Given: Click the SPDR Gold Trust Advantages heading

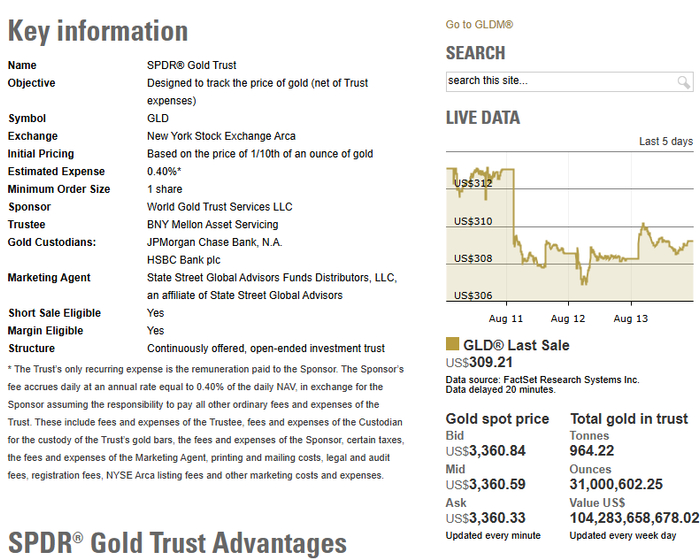Looking at the screenshot, I should pos(177,543).
